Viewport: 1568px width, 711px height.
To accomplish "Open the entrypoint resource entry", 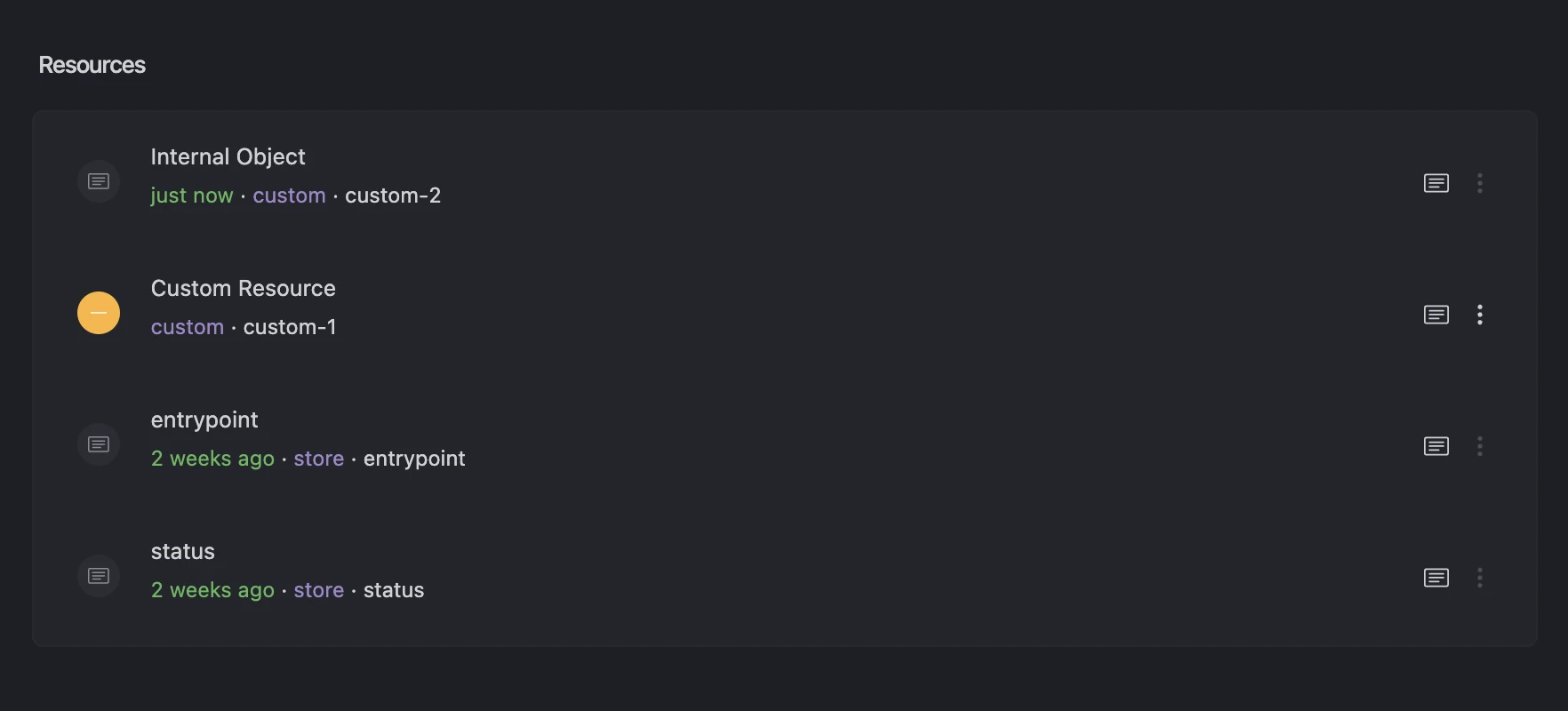I will click(204, 419).
